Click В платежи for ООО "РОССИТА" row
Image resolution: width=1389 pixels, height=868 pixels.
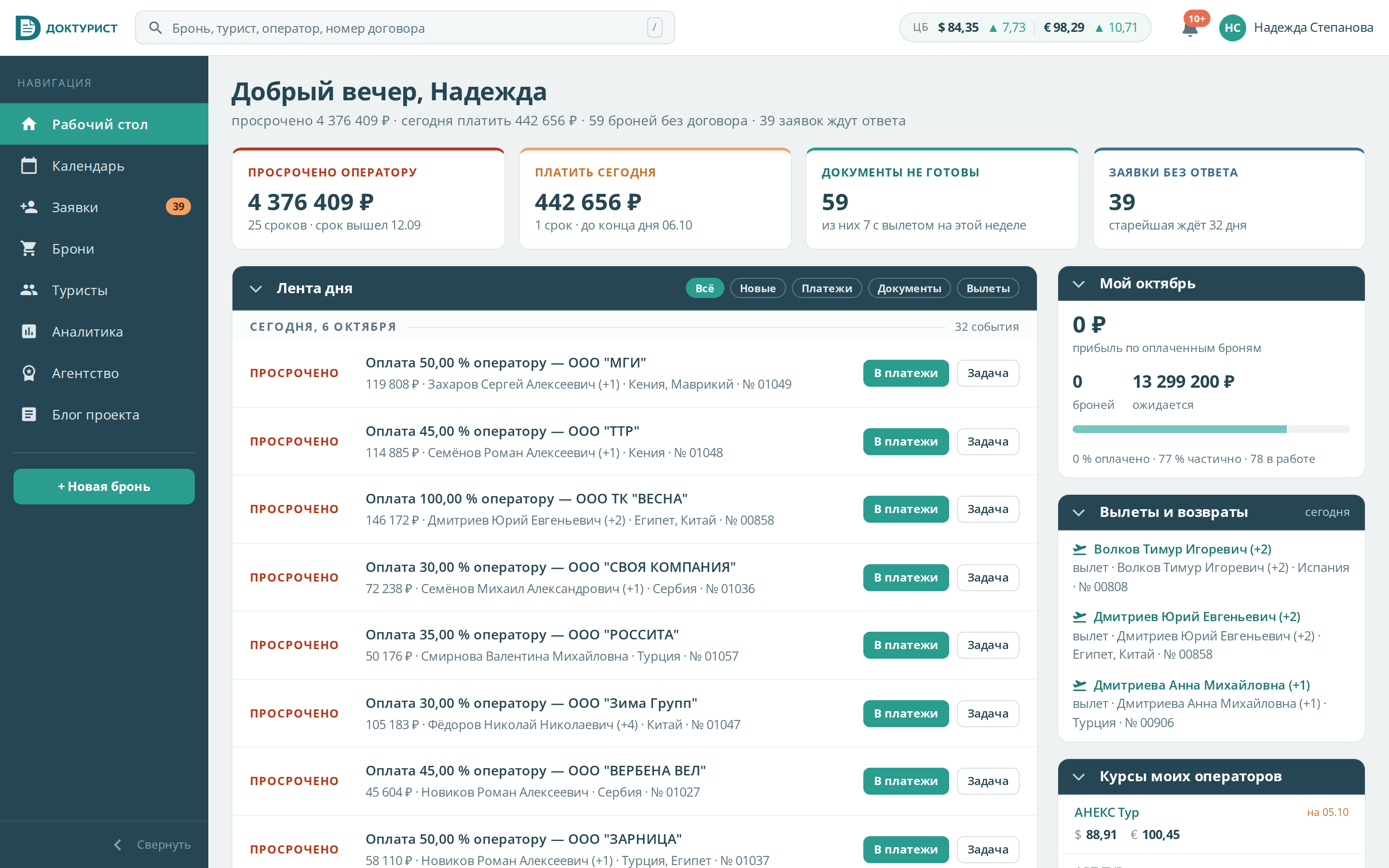point(906,645)
